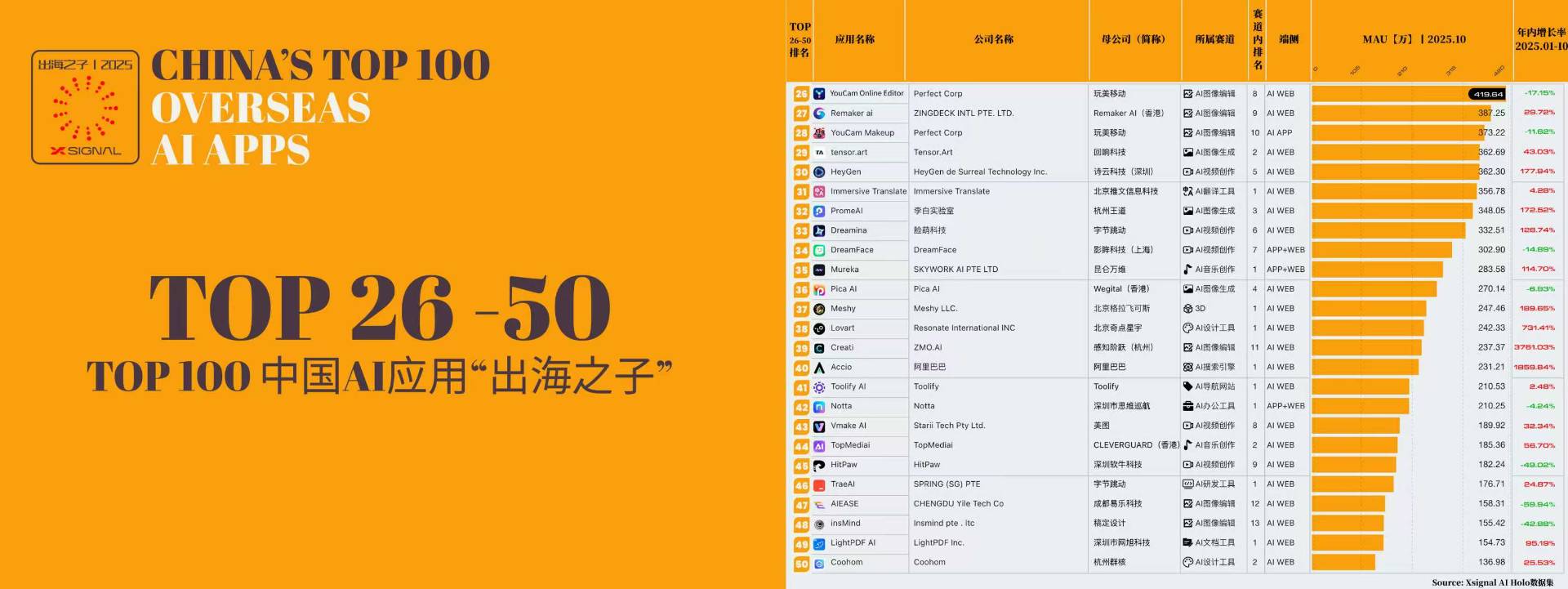The width and height of the screenshot is (1568, 589).
Task: Click the Resonate International INC cell
Action: [x=964, y=328]
